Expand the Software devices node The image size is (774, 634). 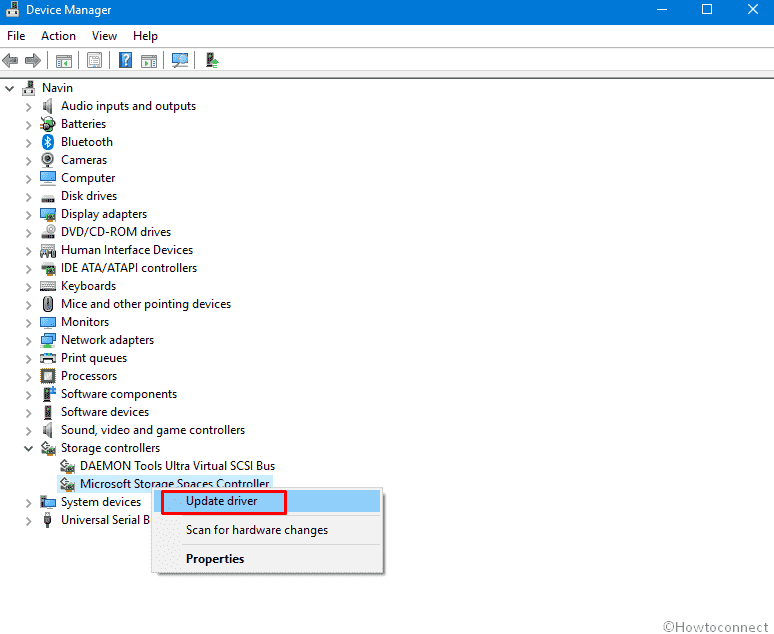pos(29,413)
